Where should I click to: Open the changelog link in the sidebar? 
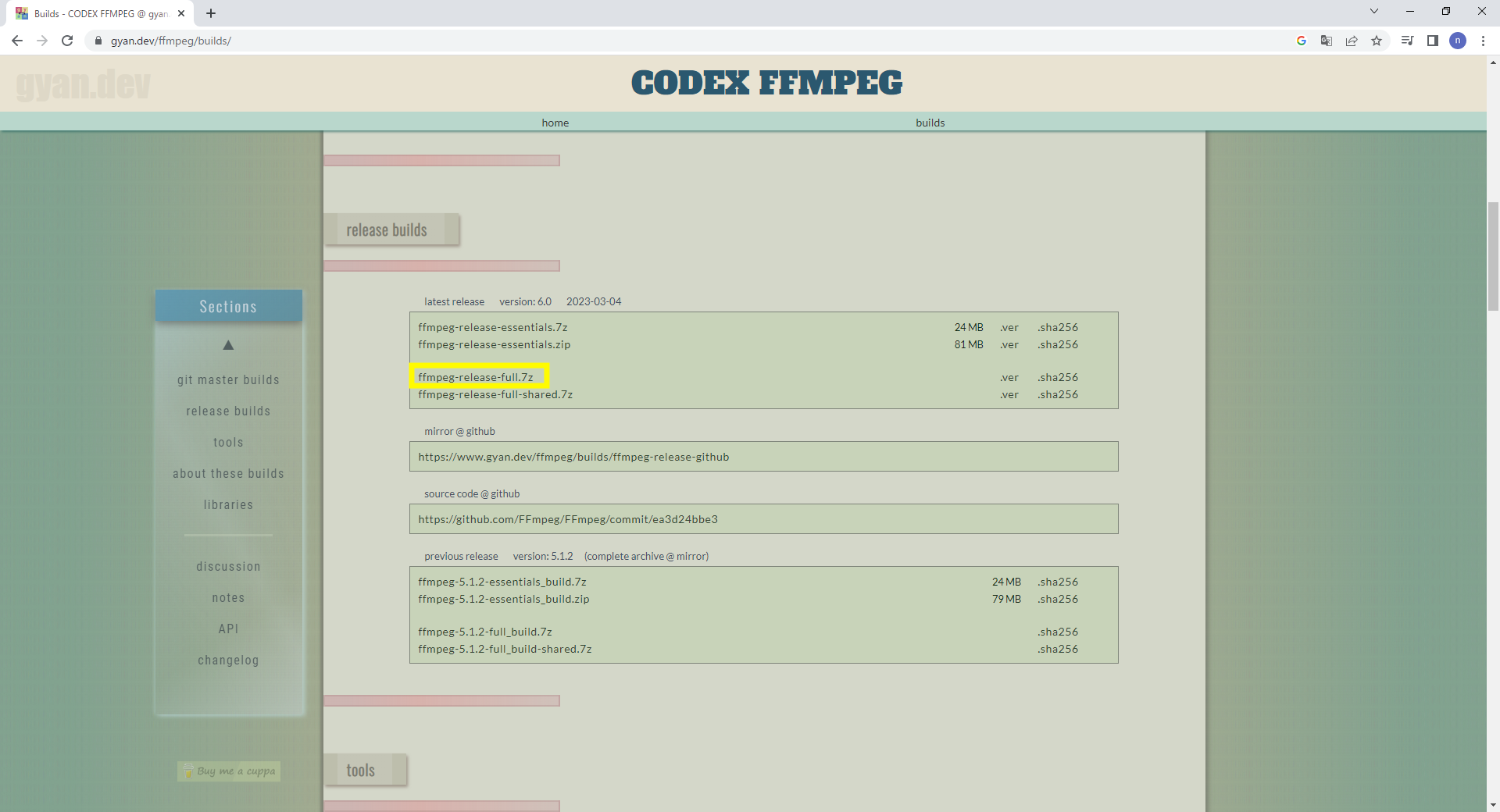tap(228, 660)
